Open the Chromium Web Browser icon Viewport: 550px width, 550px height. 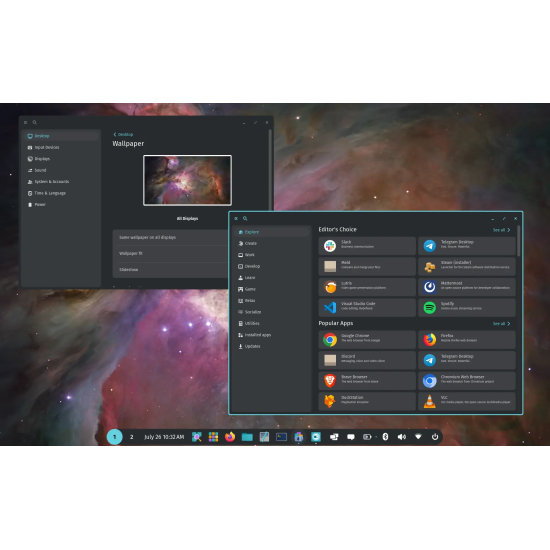click(x=430, y=381)
